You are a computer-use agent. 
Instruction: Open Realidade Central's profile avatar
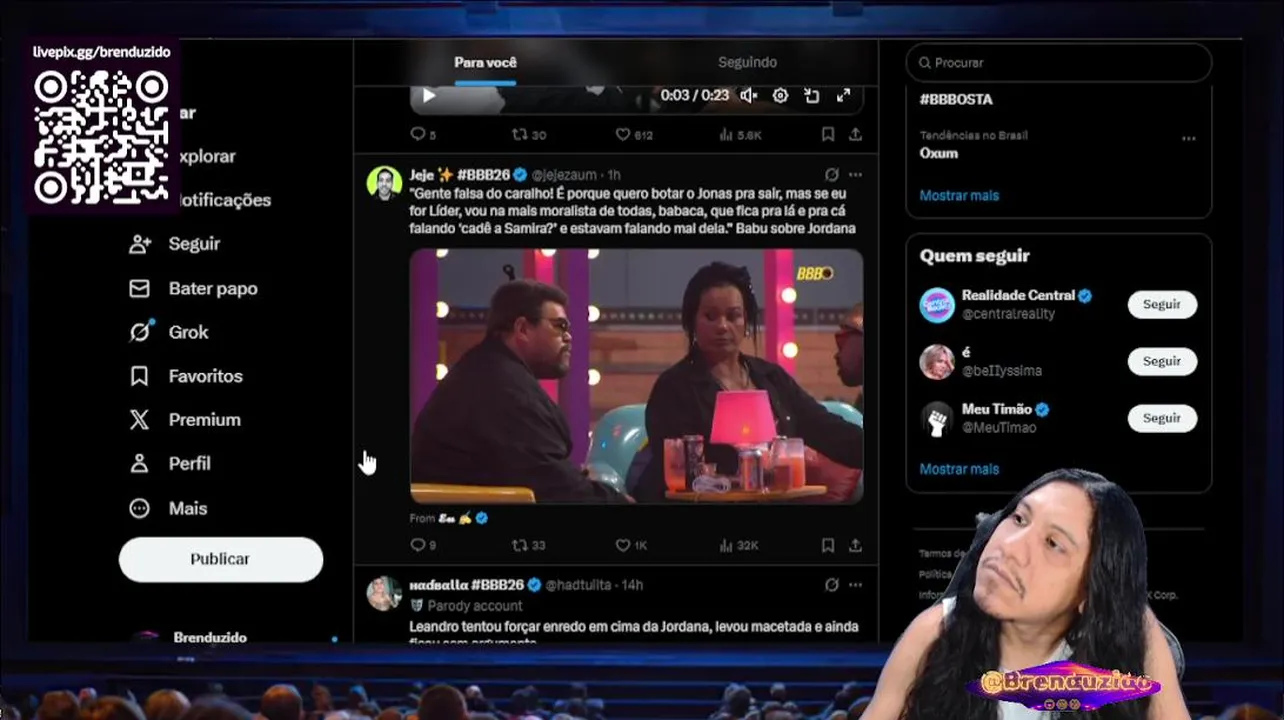point(937,305)
